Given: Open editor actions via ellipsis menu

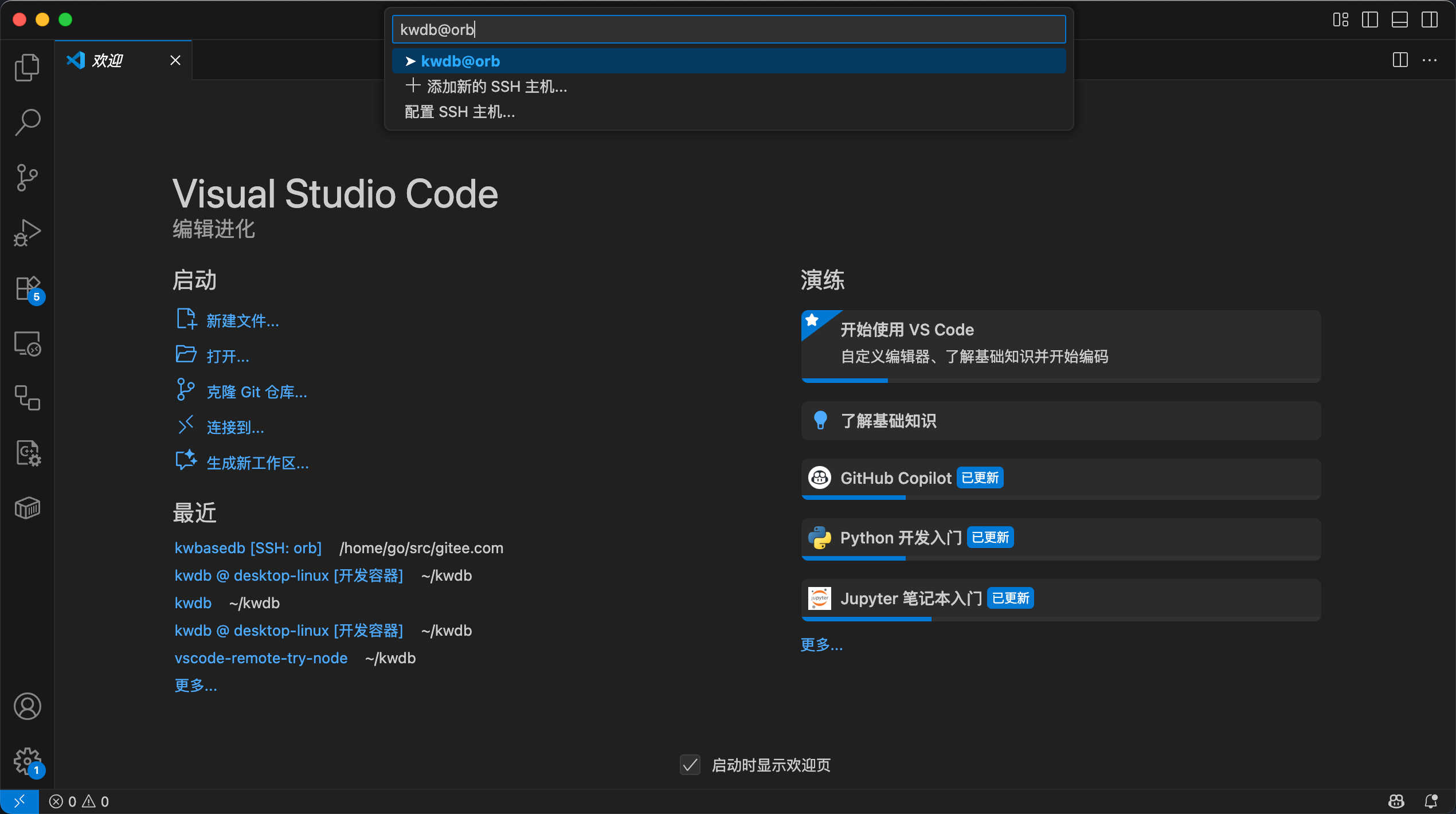Looking at the screenshot, I should pos(1431,60).
